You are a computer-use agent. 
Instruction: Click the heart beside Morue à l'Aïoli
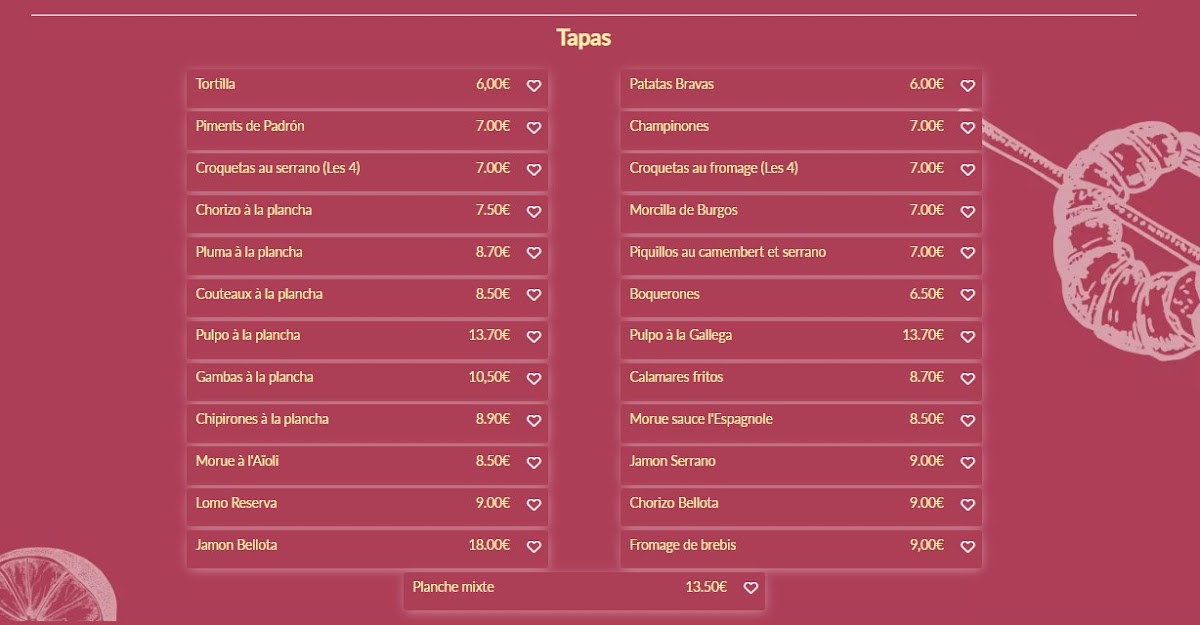[534, 463]
